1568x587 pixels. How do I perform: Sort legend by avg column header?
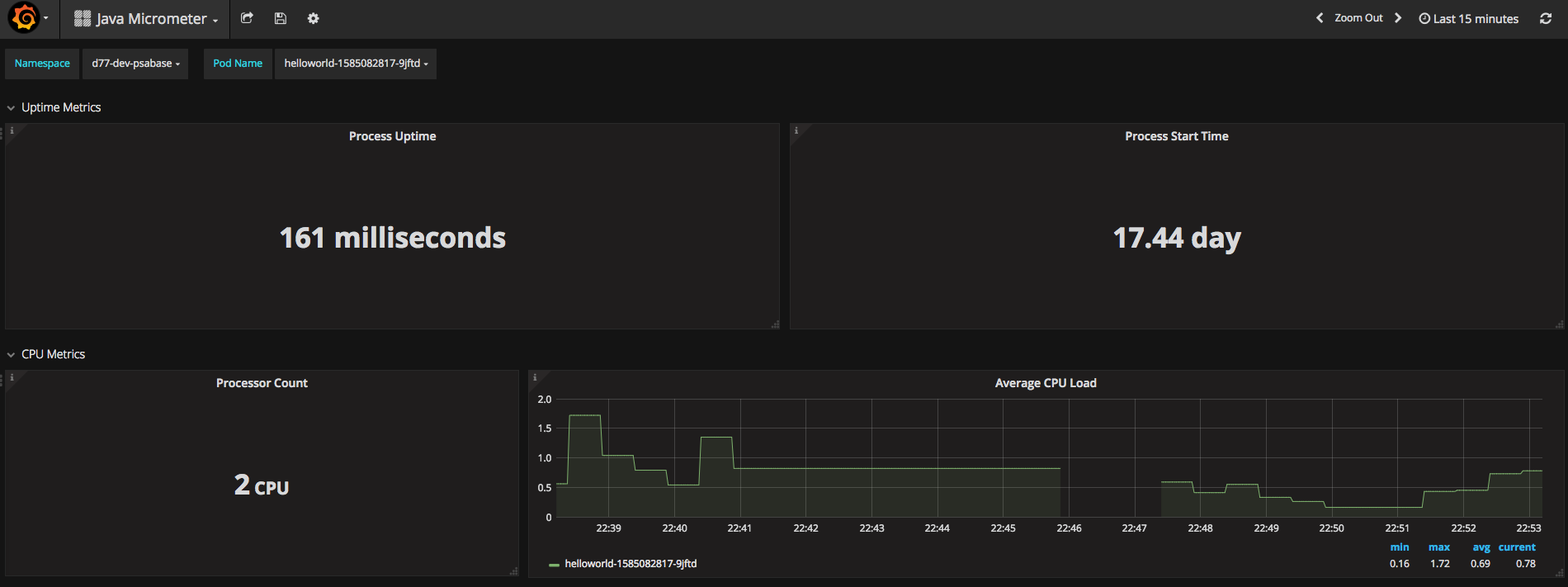[1481, 547]
